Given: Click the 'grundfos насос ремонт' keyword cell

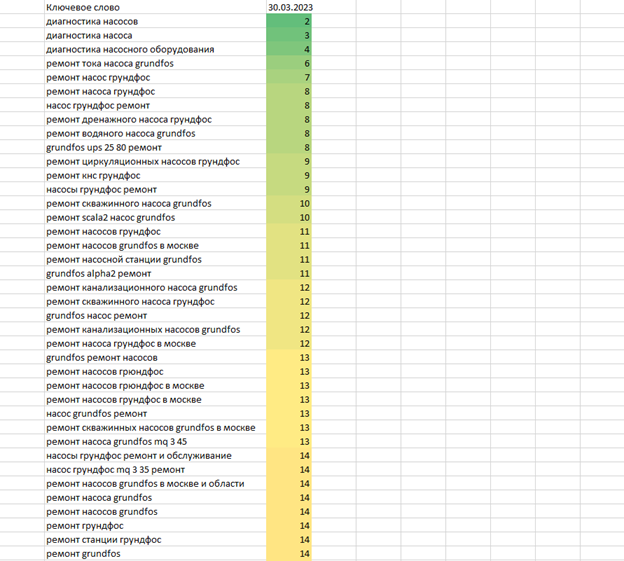Looking at the screenshot, I should [x=155, y=316].
